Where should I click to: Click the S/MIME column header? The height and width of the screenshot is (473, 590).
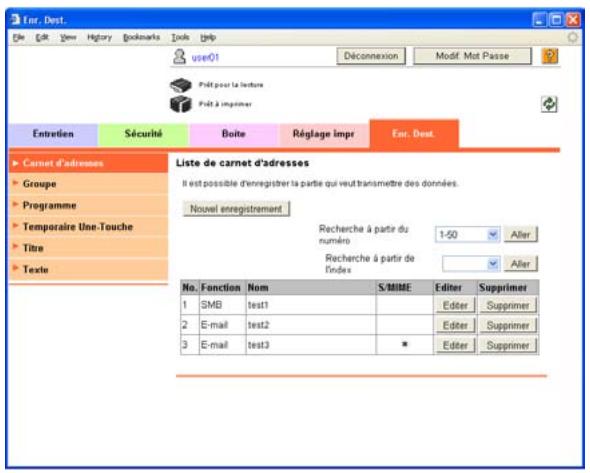coord(404,288)
